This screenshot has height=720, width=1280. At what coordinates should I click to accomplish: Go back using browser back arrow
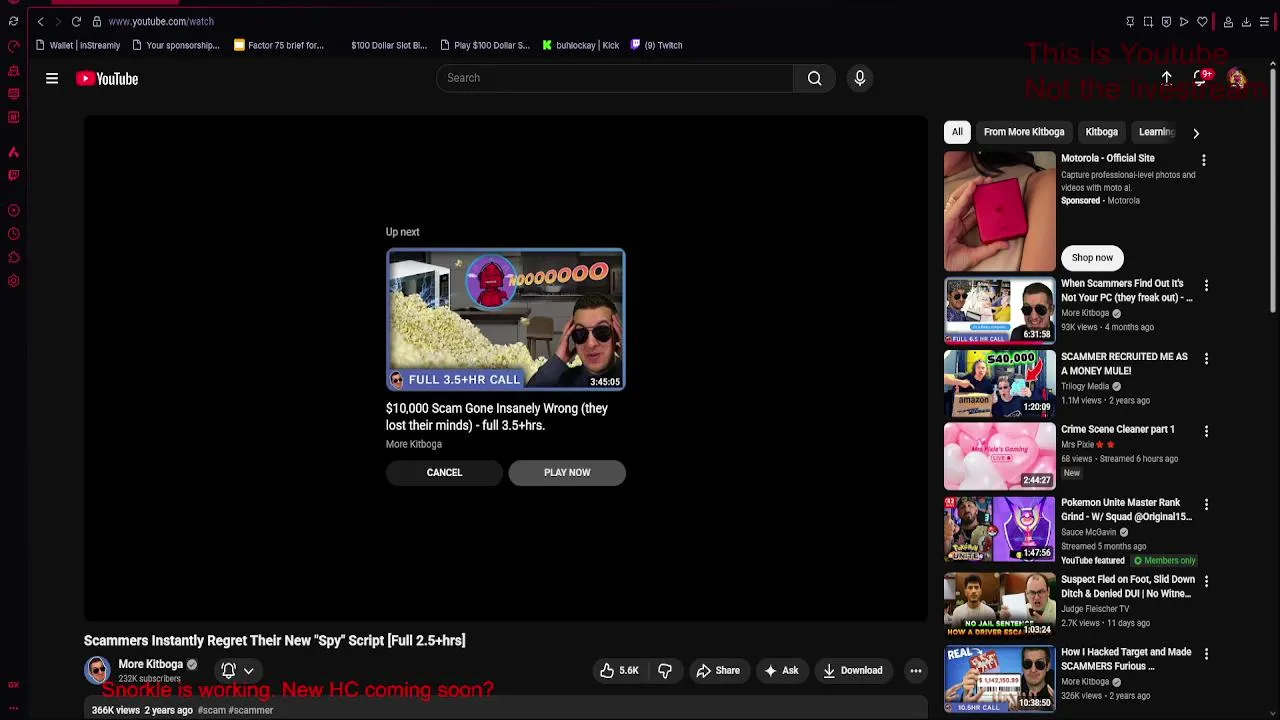[40, 21]
